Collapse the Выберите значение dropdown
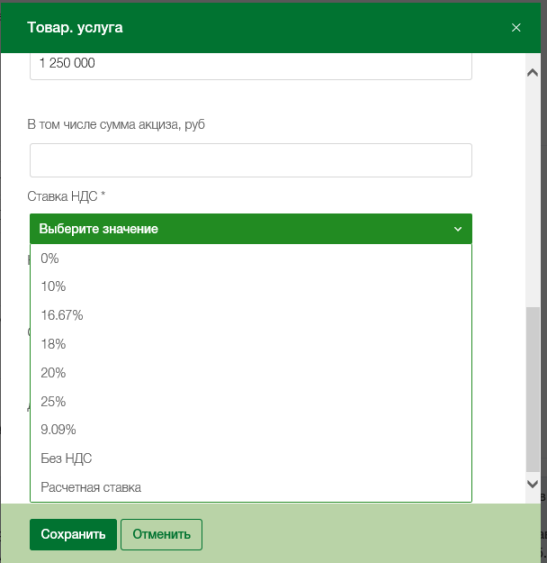The image size is (547, 563). click(x=251, y=229)
